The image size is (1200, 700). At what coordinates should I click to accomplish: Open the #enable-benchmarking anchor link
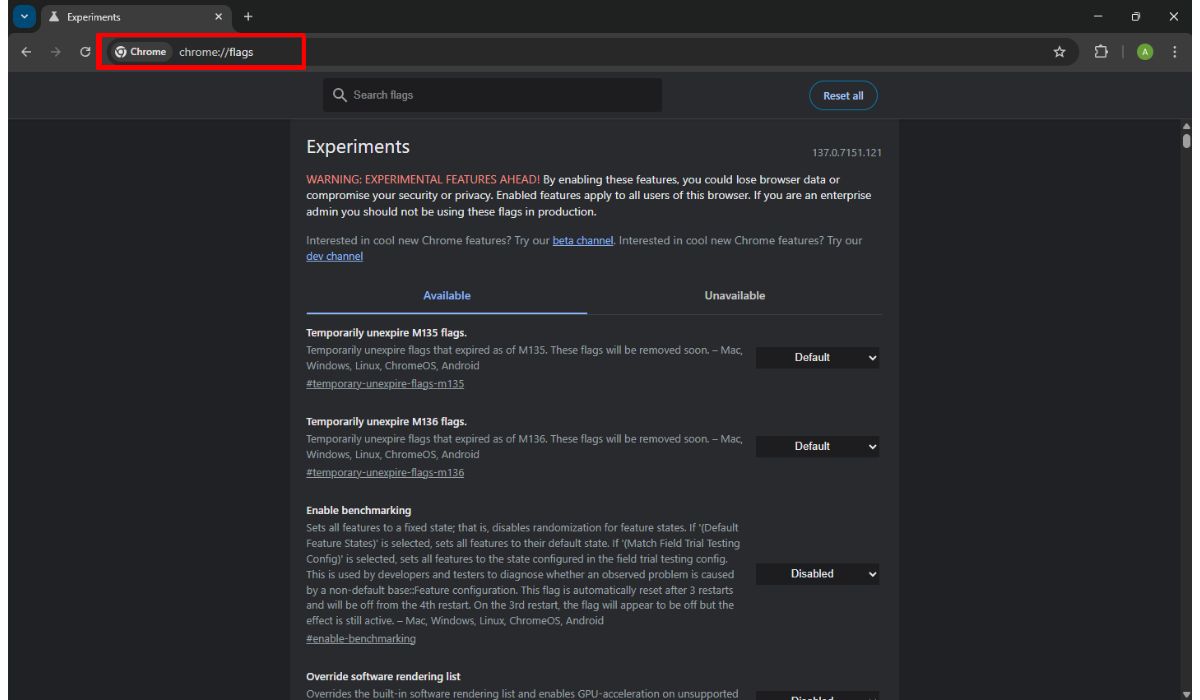point(361,638)
